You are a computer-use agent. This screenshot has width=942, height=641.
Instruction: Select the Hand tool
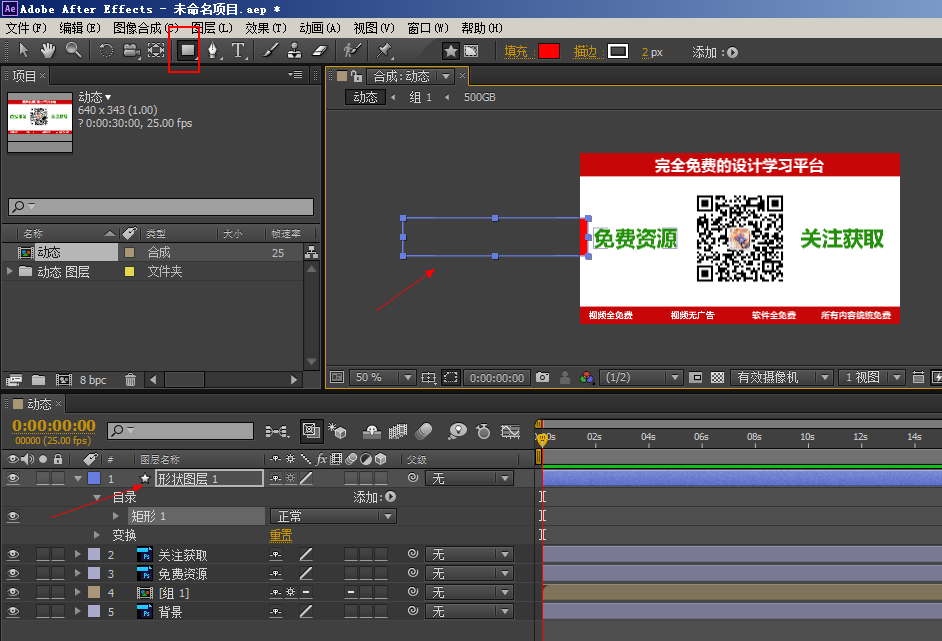(47, 50)
